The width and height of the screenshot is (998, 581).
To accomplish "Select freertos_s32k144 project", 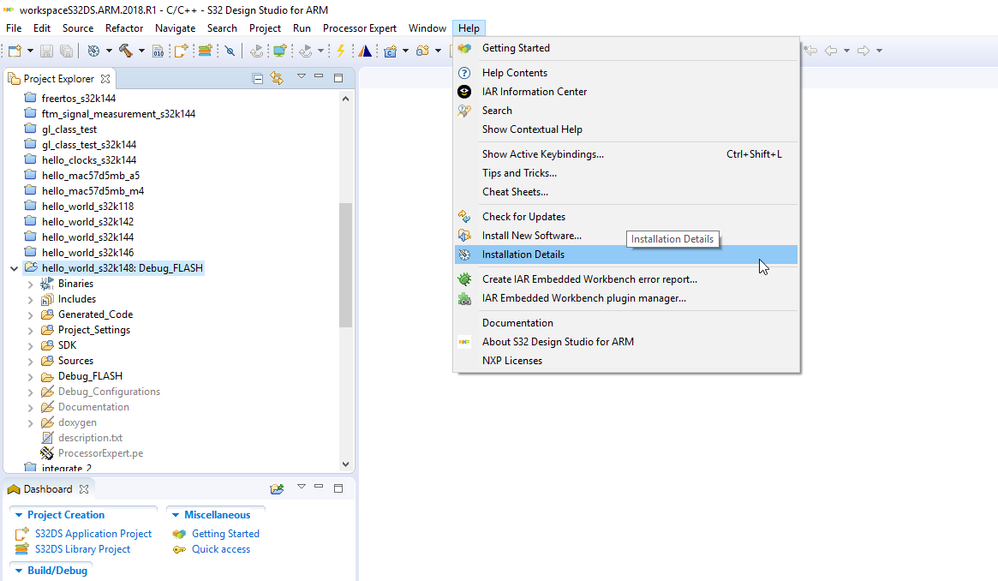I will point(78,99).
